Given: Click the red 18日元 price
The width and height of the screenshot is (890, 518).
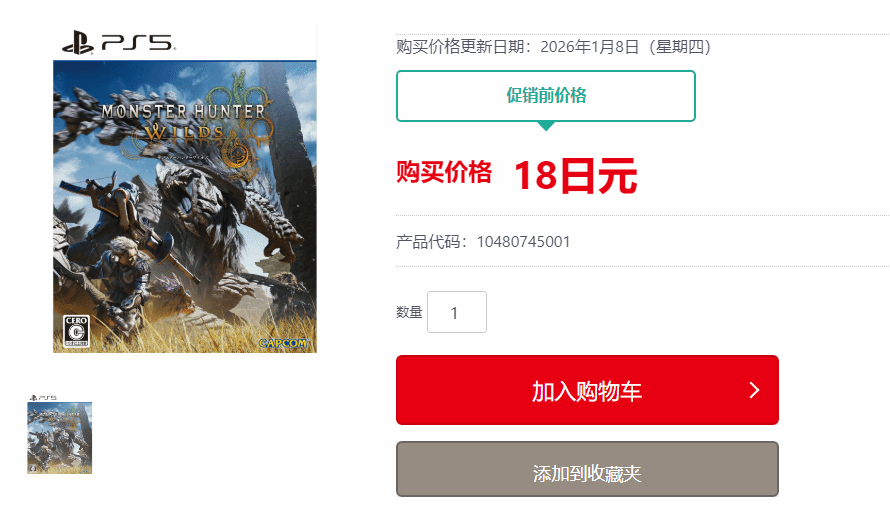Looking at the screenshot, I should click(x=576, y=176).
